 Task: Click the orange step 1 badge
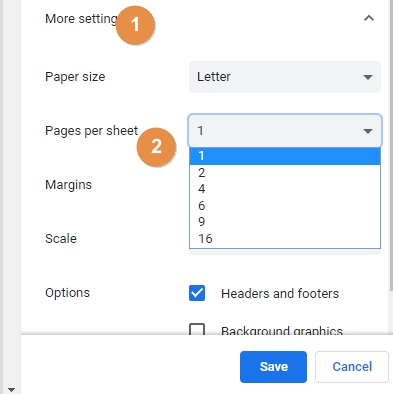tap(135, 25)
